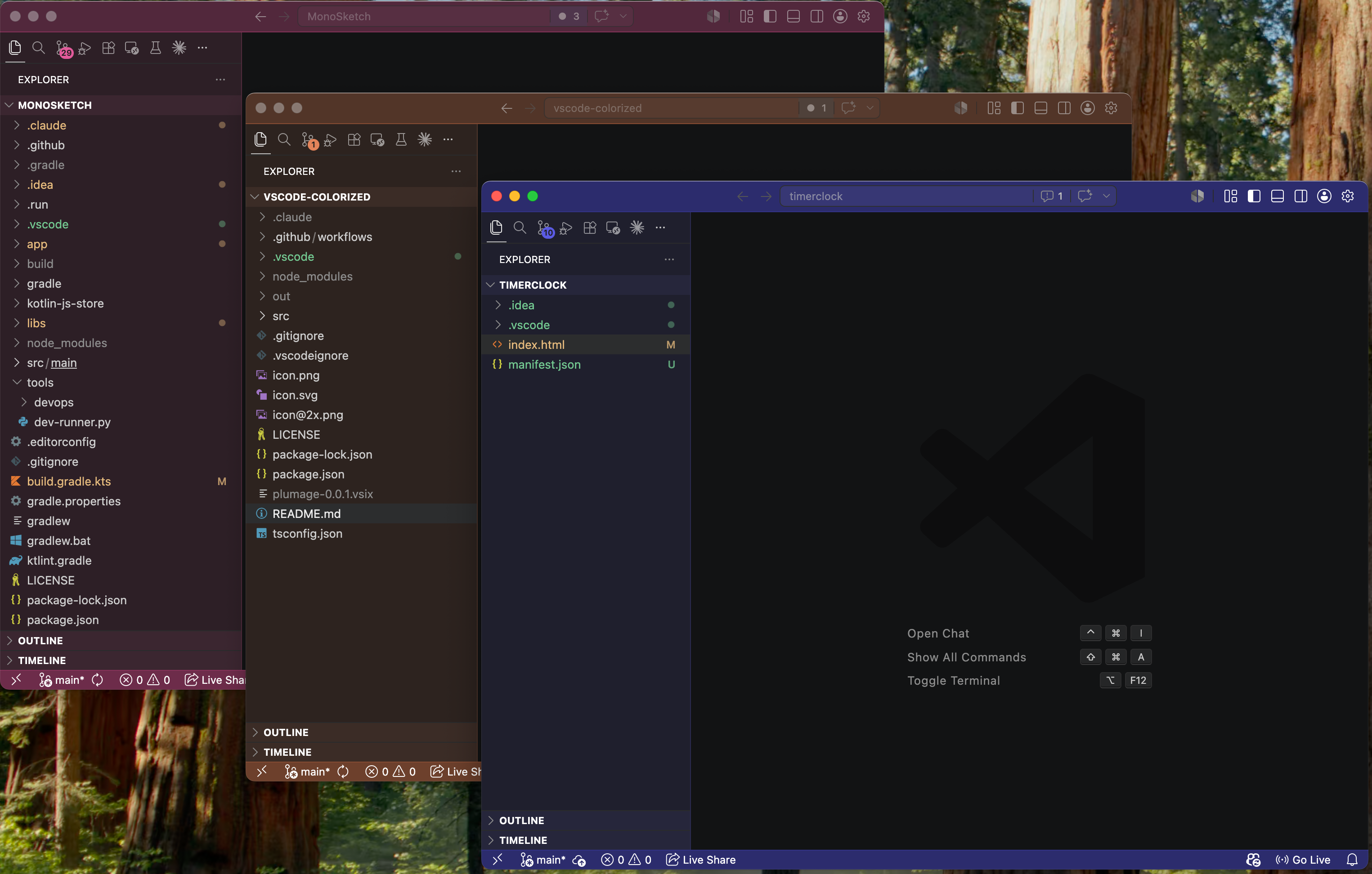The image size is (1372, 874).
Task: Open more views ellipsis in timerclock activity bar
Action: coord(660,228)
